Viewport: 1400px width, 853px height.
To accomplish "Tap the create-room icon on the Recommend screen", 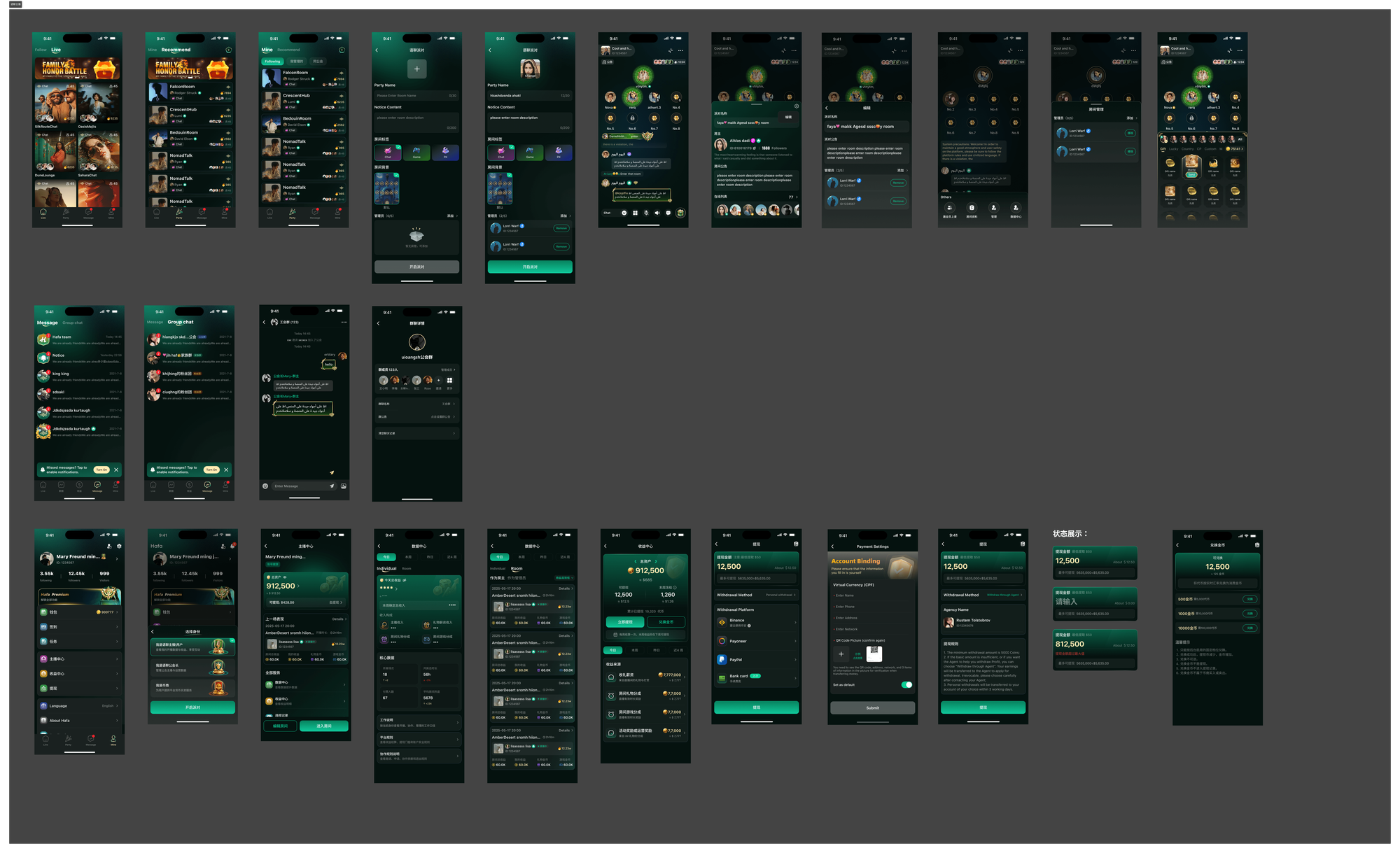I will click(228, 50).
